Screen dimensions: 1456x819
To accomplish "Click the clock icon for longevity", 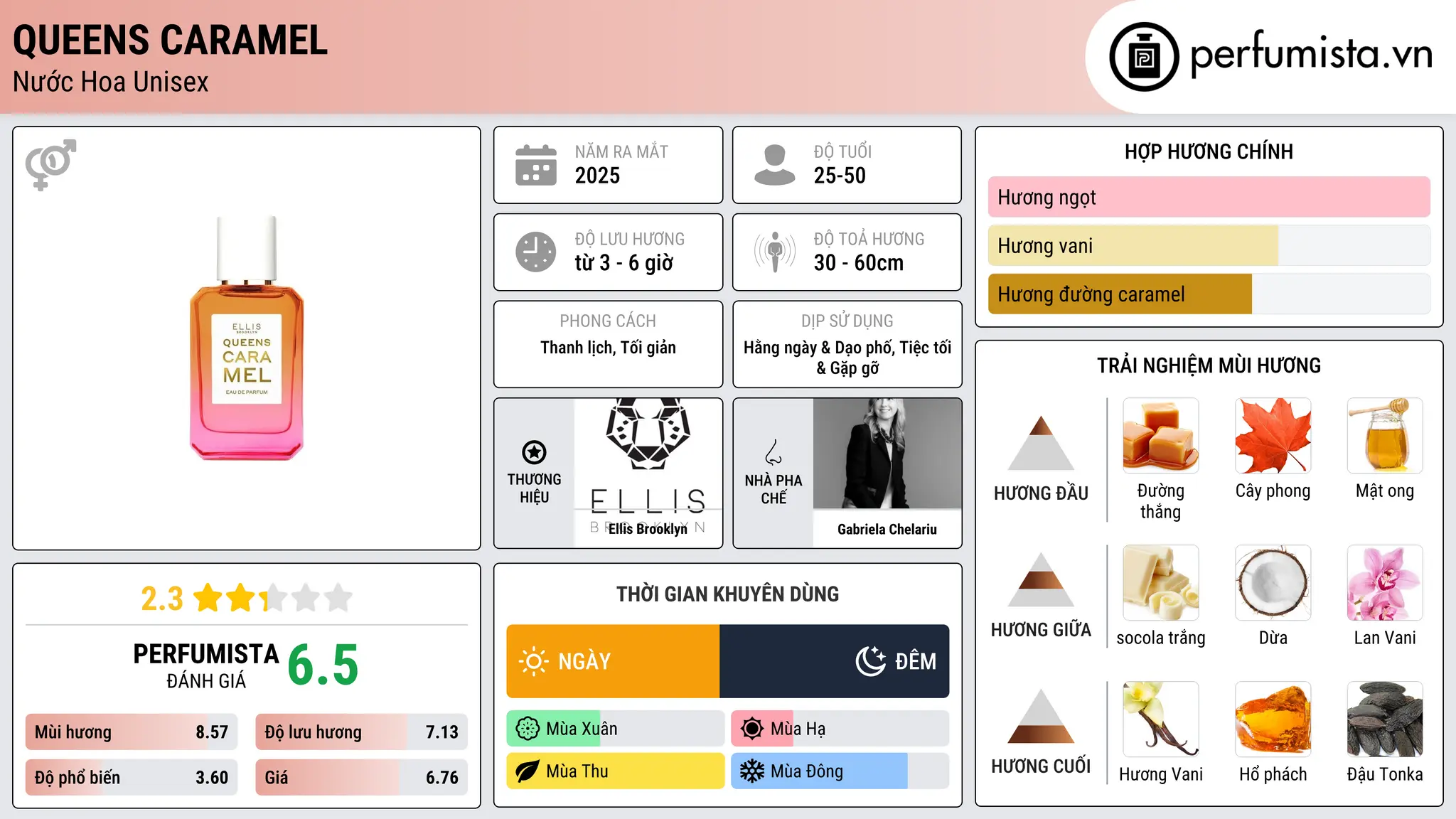I will pyautogui.click(x=536, y=252).
